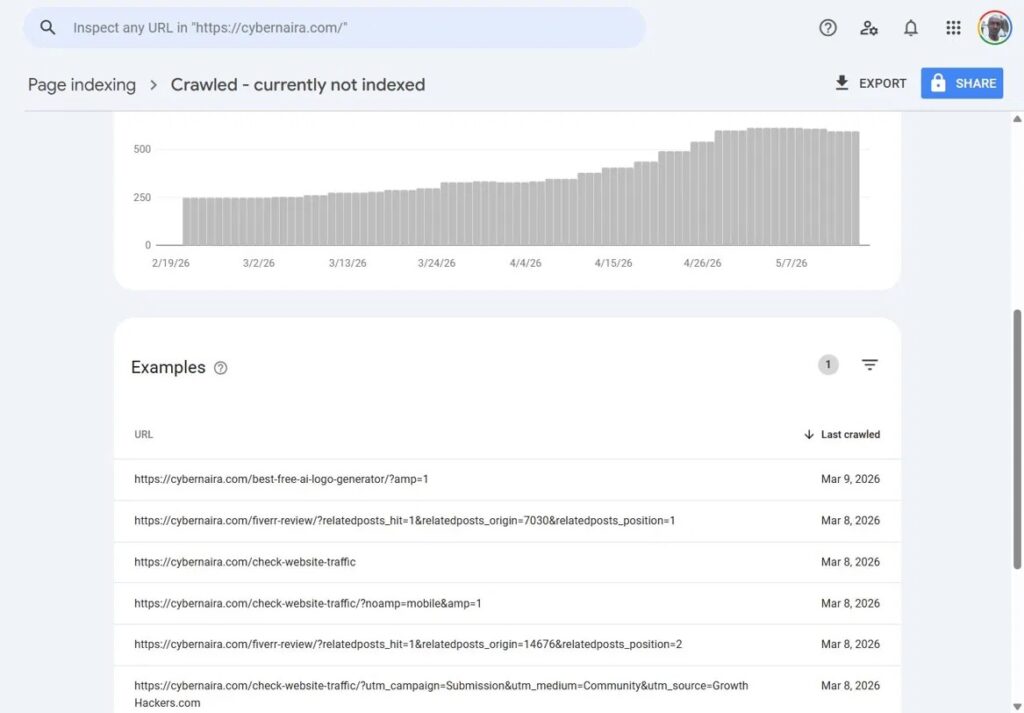Select best-free-ai-logo-generator amp URL row
The width and height of the screenshot is (1024, 713).
[507, 479]
